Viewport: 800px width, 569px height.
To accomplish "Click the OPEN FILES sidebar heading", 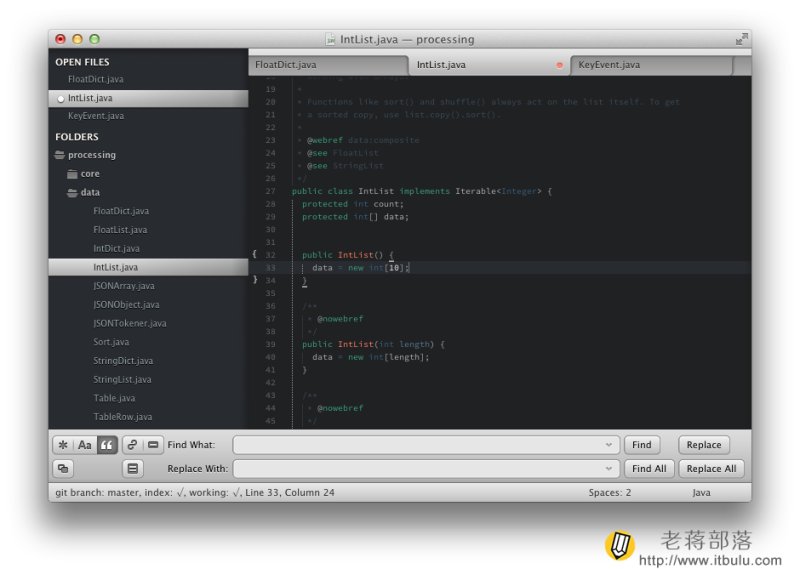I will [82, 62].
